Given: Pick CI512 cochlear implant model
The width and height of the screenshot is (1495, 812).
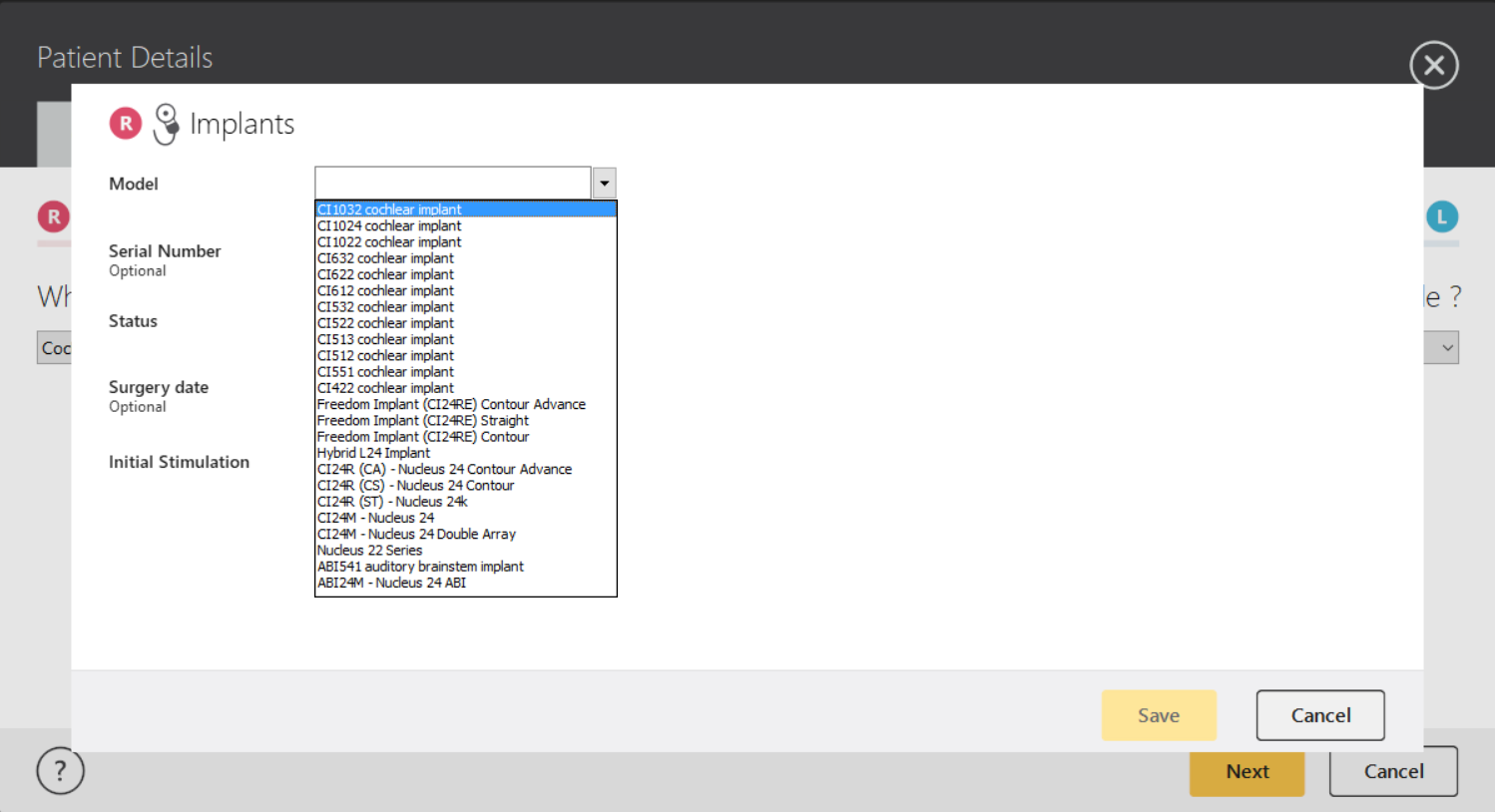Looking at the screenshot, I should pos(385,356).
